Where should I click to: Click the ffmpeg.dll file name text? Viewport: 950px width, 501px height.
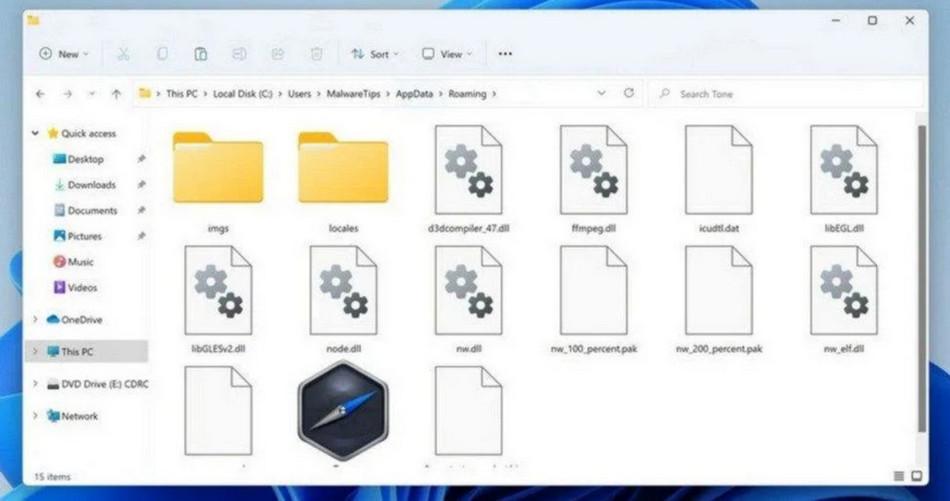tap(594, 228)
